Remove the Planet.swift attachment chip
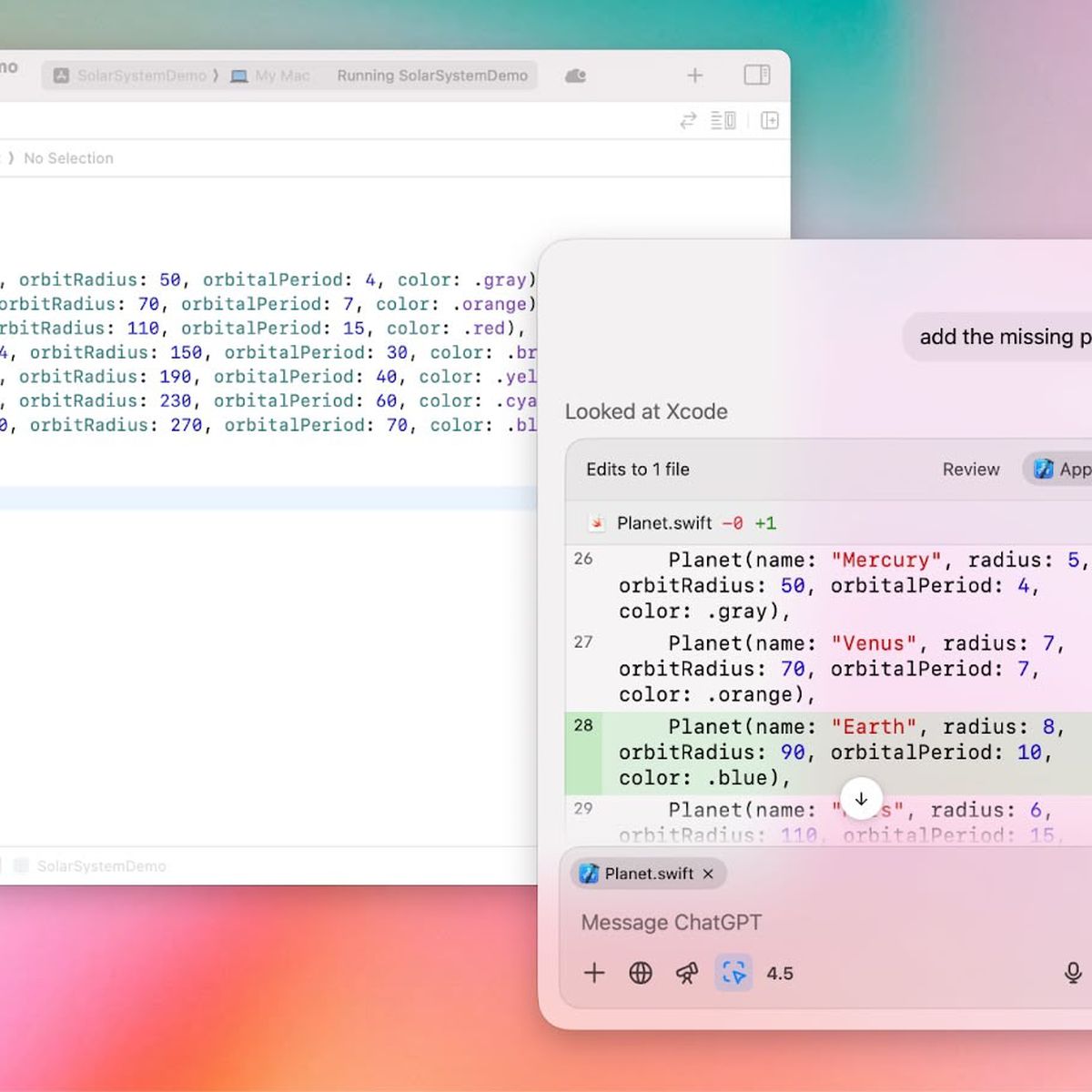This screenshot has height=1092, width=1092. tap(708, 874)
